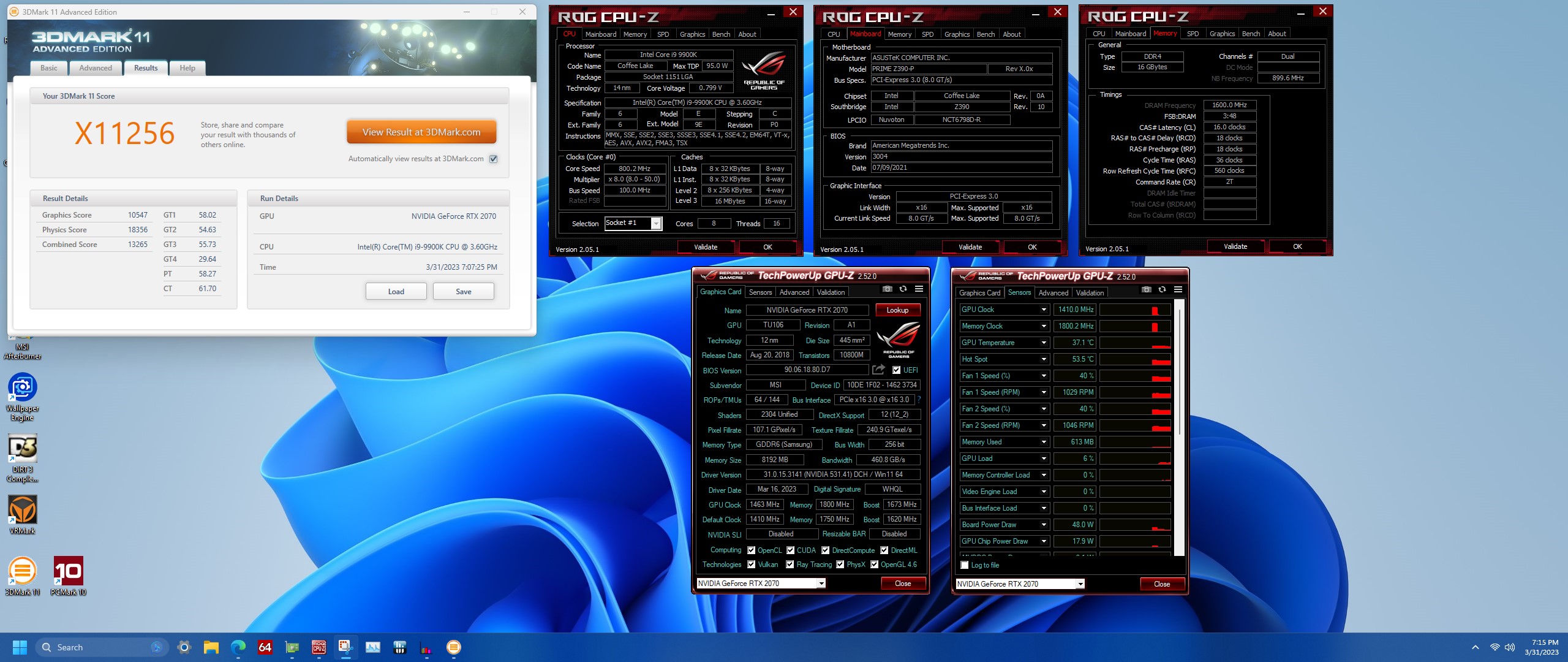Toggle DirectML checkbox in GPU-Z
Screen dimensions: 1568x662
tap(884, 550)
